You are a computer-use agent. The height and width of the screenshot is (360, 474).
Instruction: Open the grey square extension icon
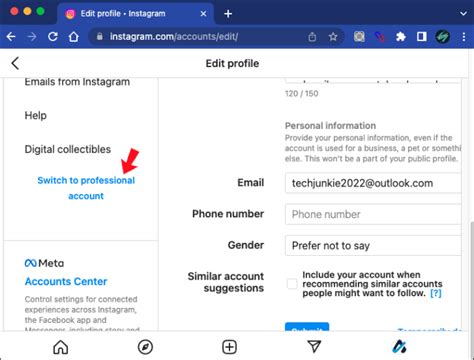(359, 36)
